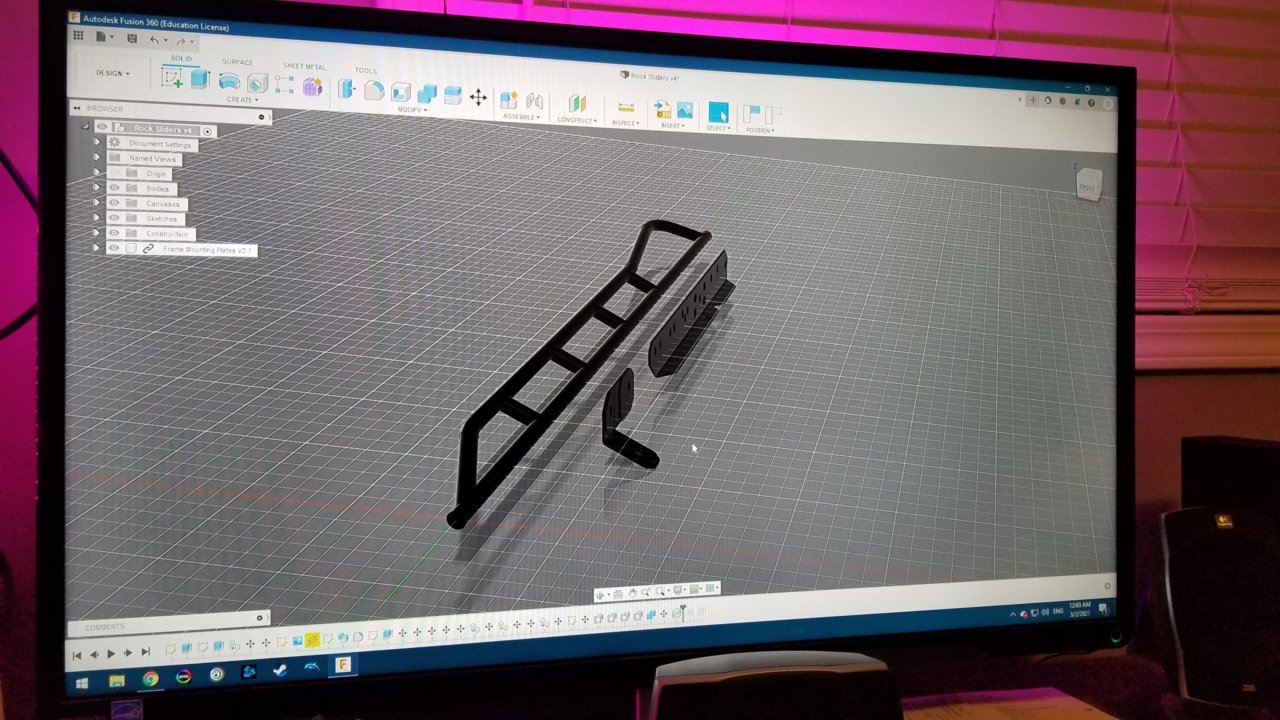The image size is (1280, 720).
Task: Click the Save icon in title bar
Action: (132, 38)
